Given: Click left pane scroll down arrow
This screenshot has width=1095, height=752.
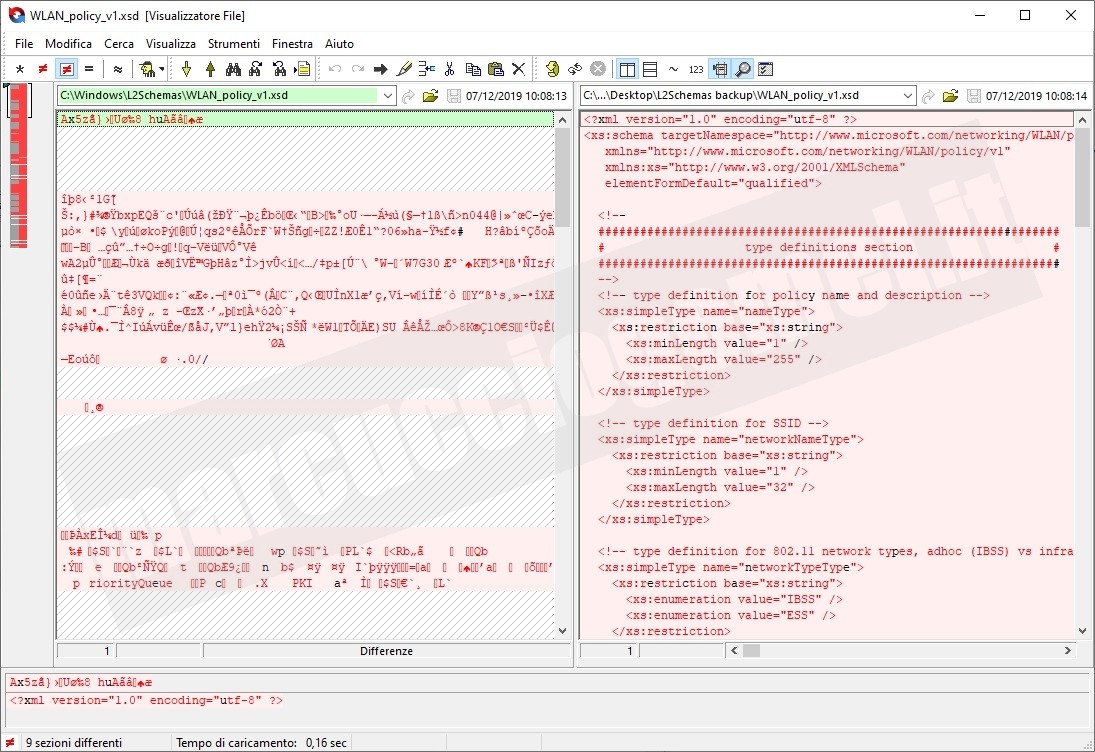Looking at the screenshot, I should (x=562, y=631).
